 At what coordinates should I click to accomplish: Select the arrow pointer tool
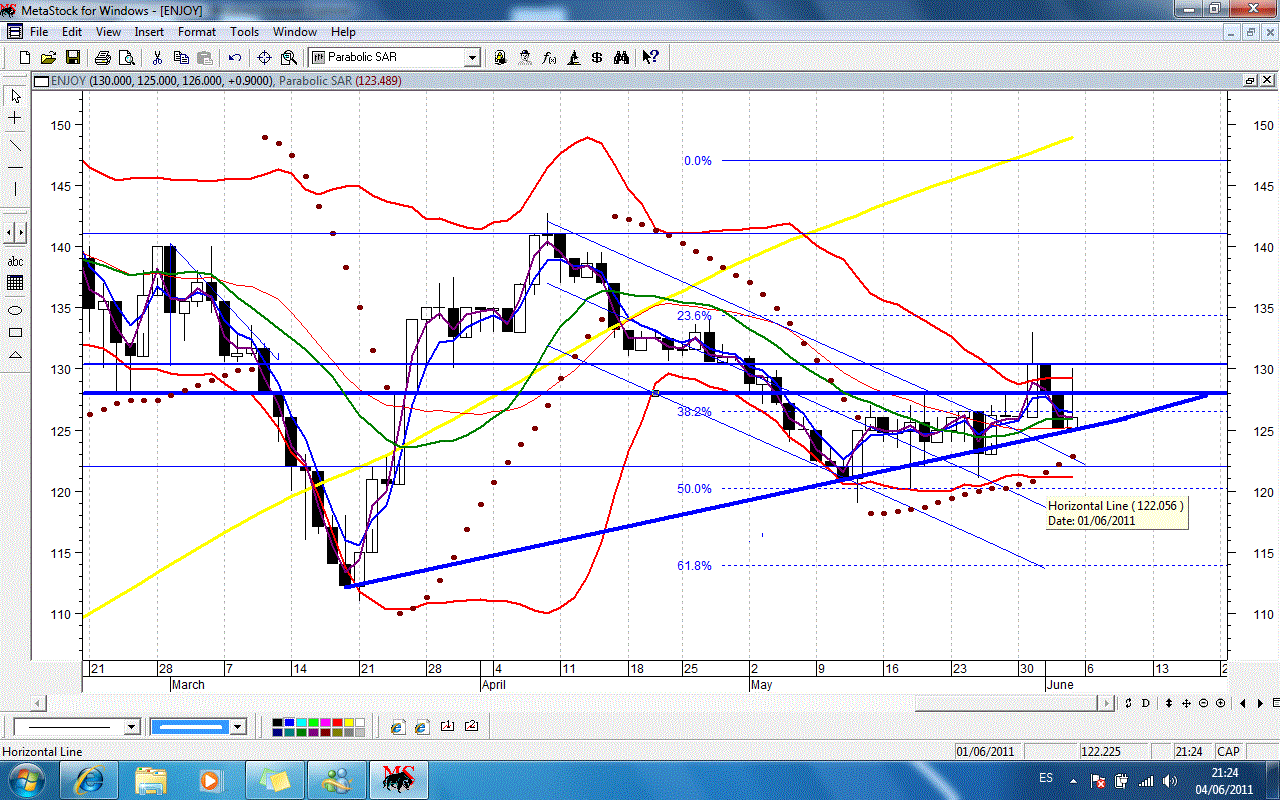click(x=15, y=97)
